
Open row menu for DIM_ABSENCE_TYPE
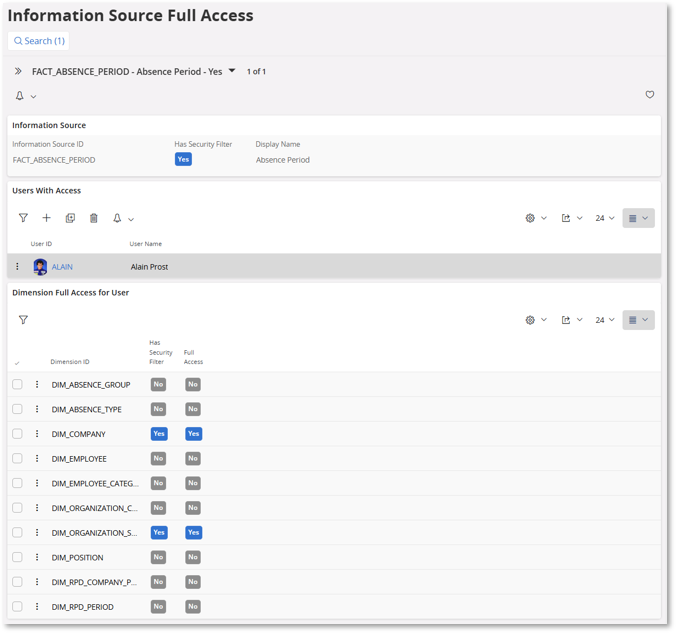point(37,409)
